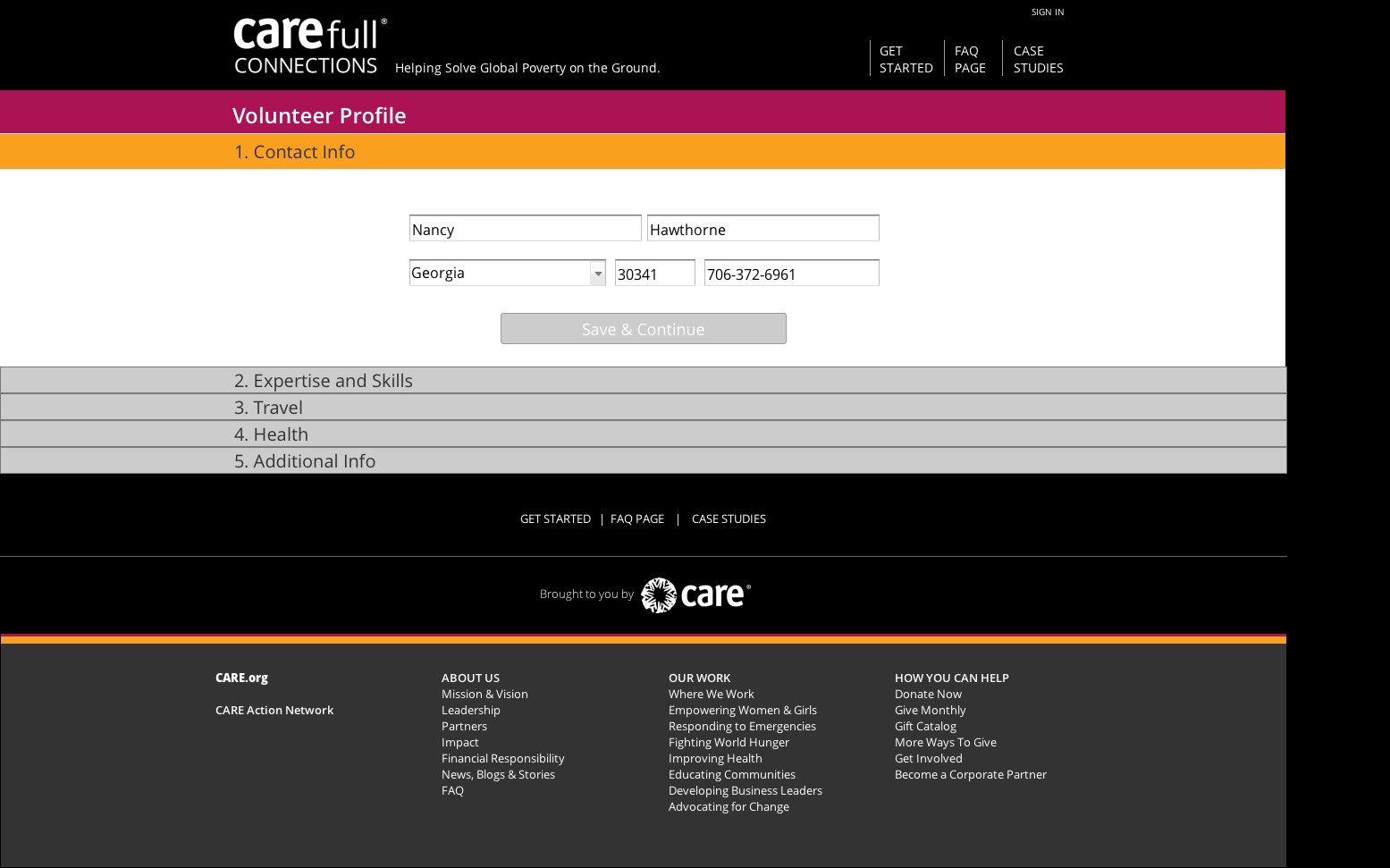1390x868 pixels.
Task: Click the footer CASE STUDIES link
Action: [729, 518]
